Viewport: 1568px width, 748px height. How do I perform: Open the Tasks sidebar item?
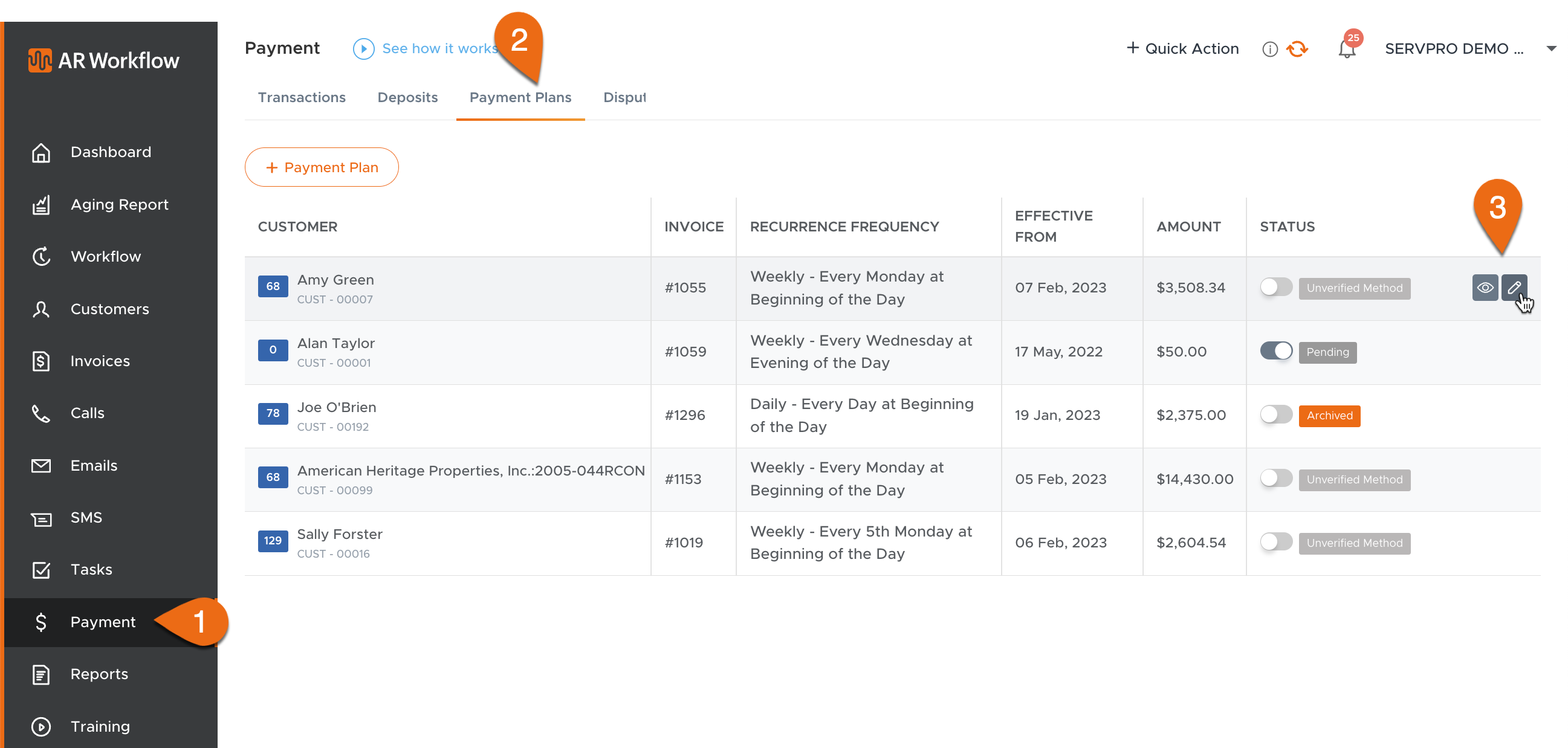click(x=91, y=569)
